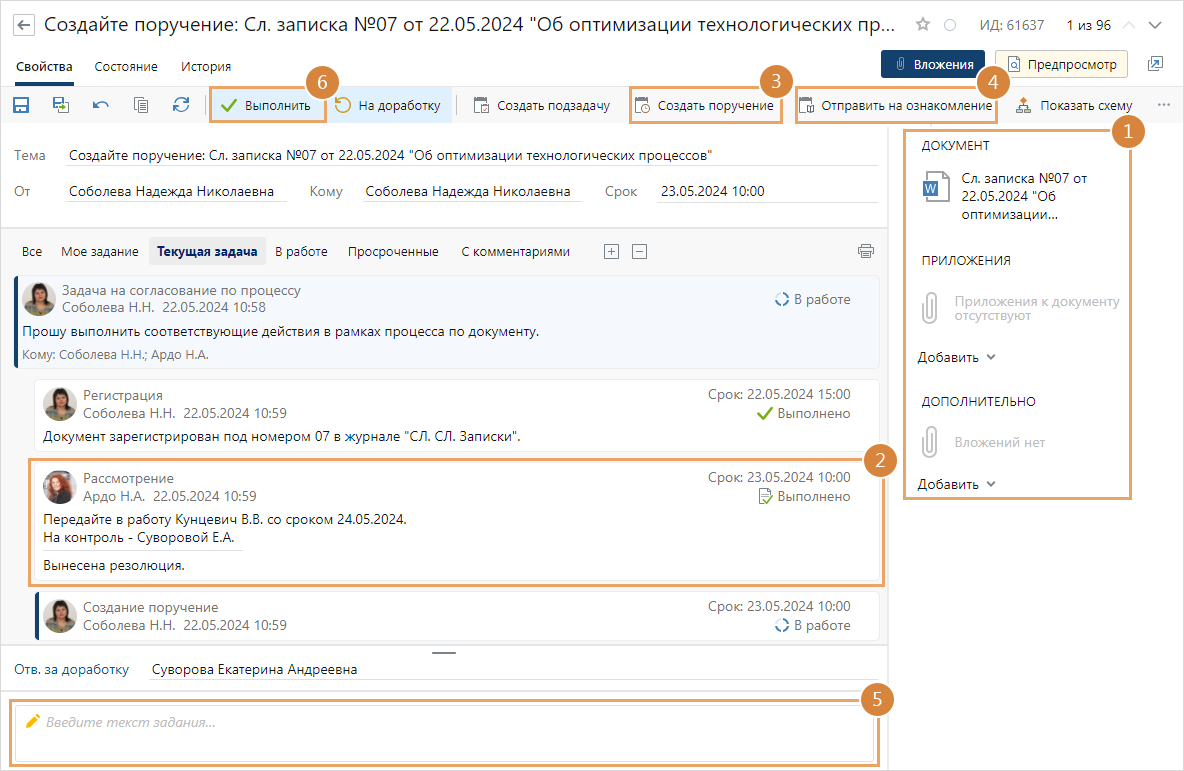
Task: Click the Выполнить button
Action: [x=267, y=105]
